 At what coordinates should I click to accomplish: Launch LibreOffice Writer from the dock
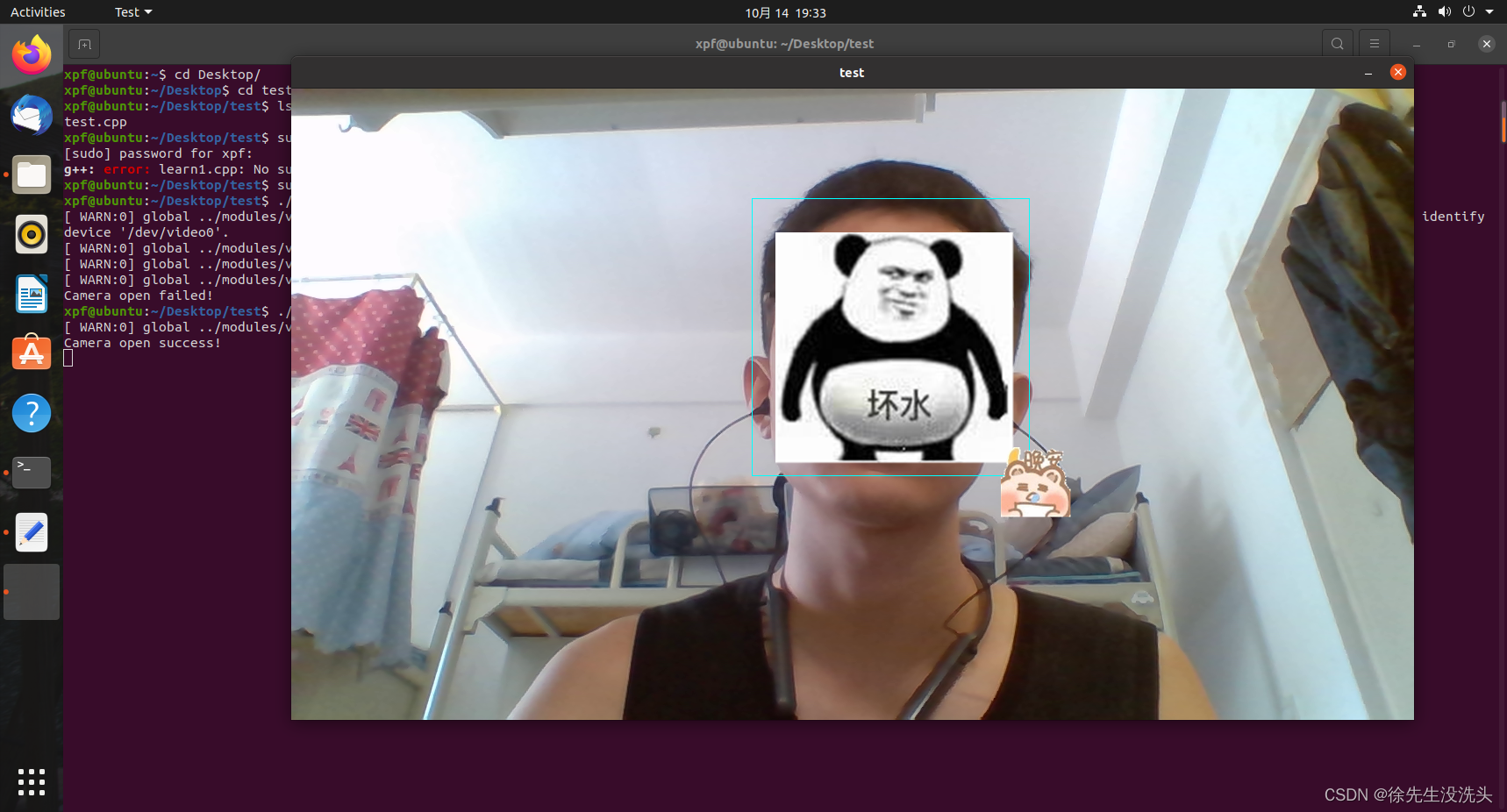pos(32,294)
